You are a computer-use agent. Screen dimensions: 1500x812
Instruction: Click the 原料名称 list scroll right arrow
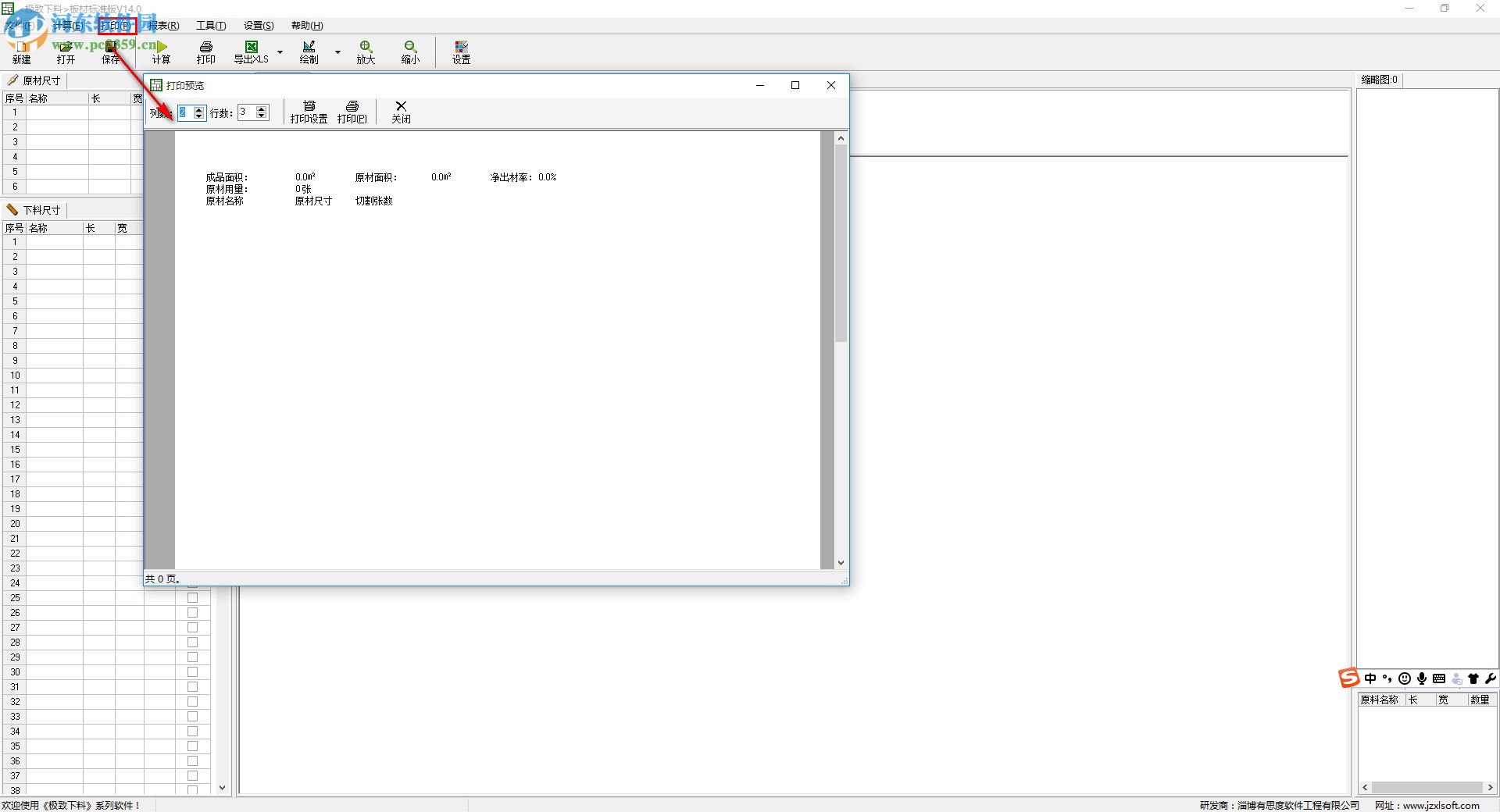tap(1490, 787)
